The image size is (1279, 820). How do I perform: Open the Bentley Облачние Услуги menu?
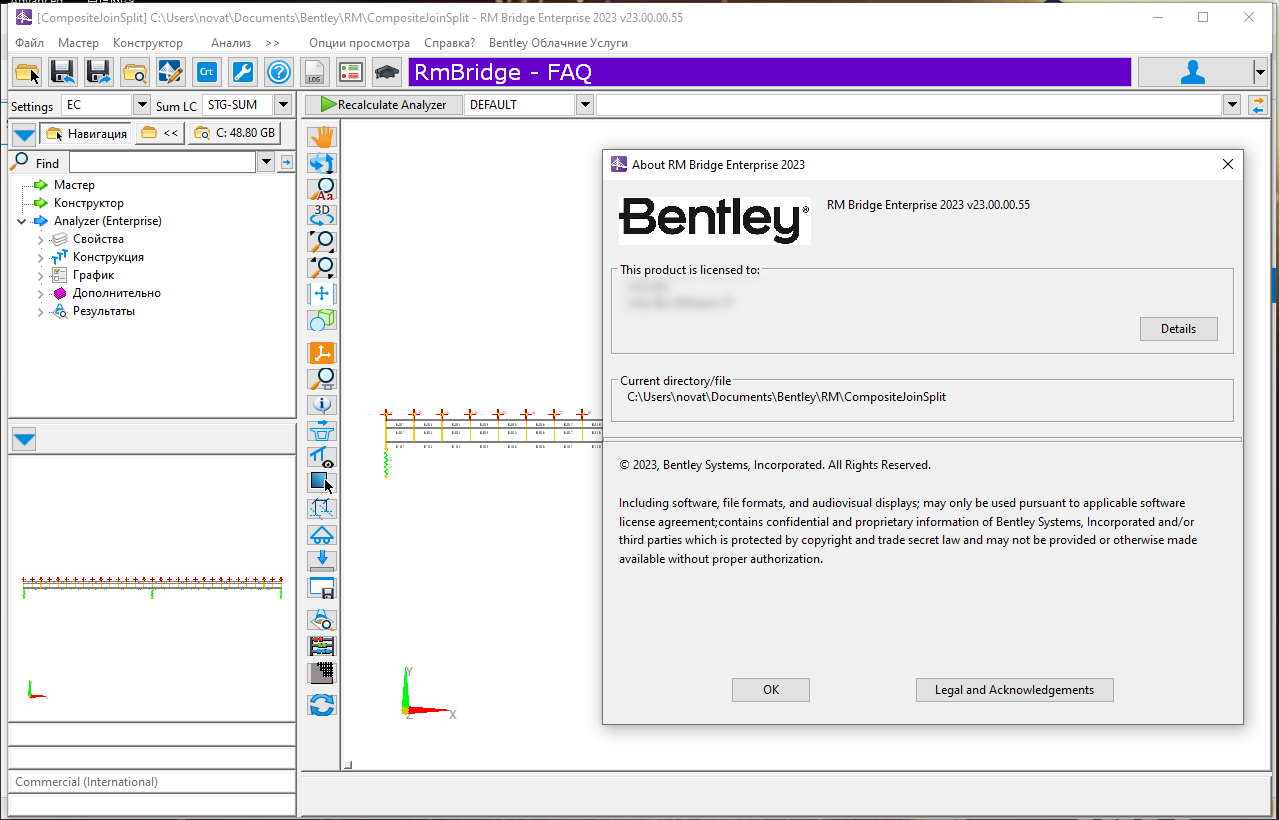(558, 43)
